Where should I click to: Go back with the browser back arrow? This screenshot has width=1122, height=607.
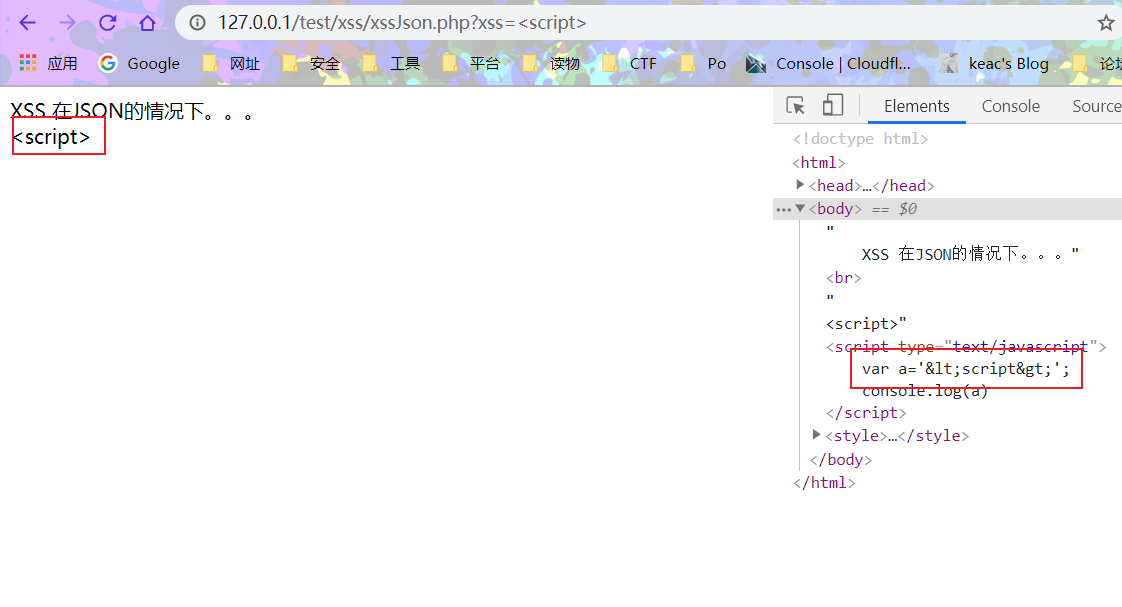(27, 23)
